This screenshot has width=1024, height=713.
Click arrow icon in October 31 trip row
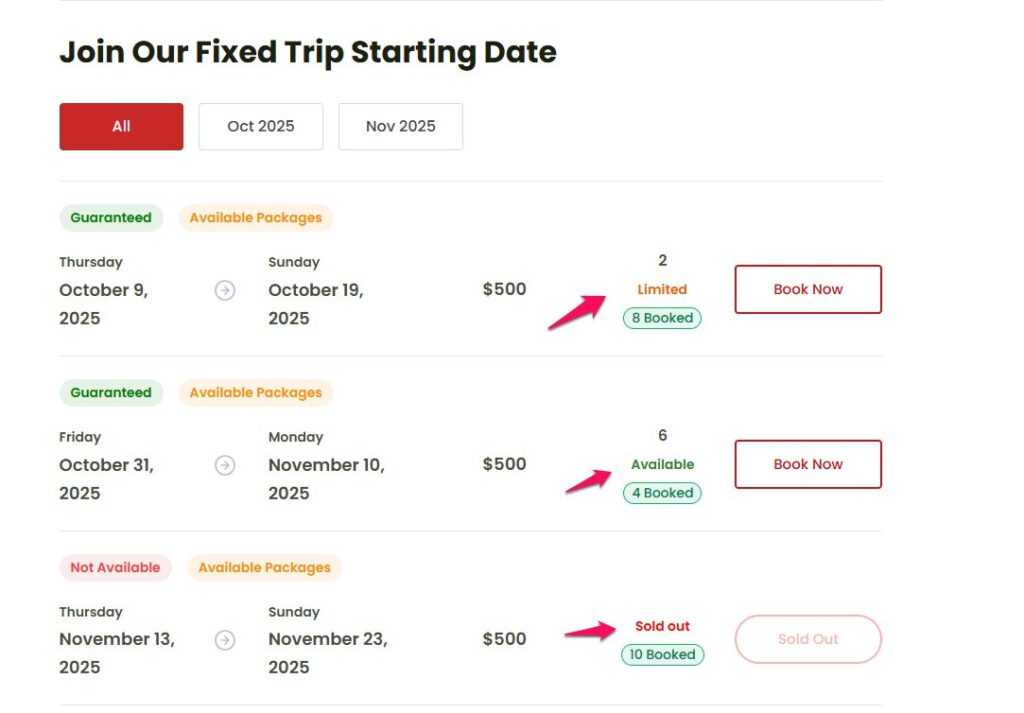tap(225, 465)
